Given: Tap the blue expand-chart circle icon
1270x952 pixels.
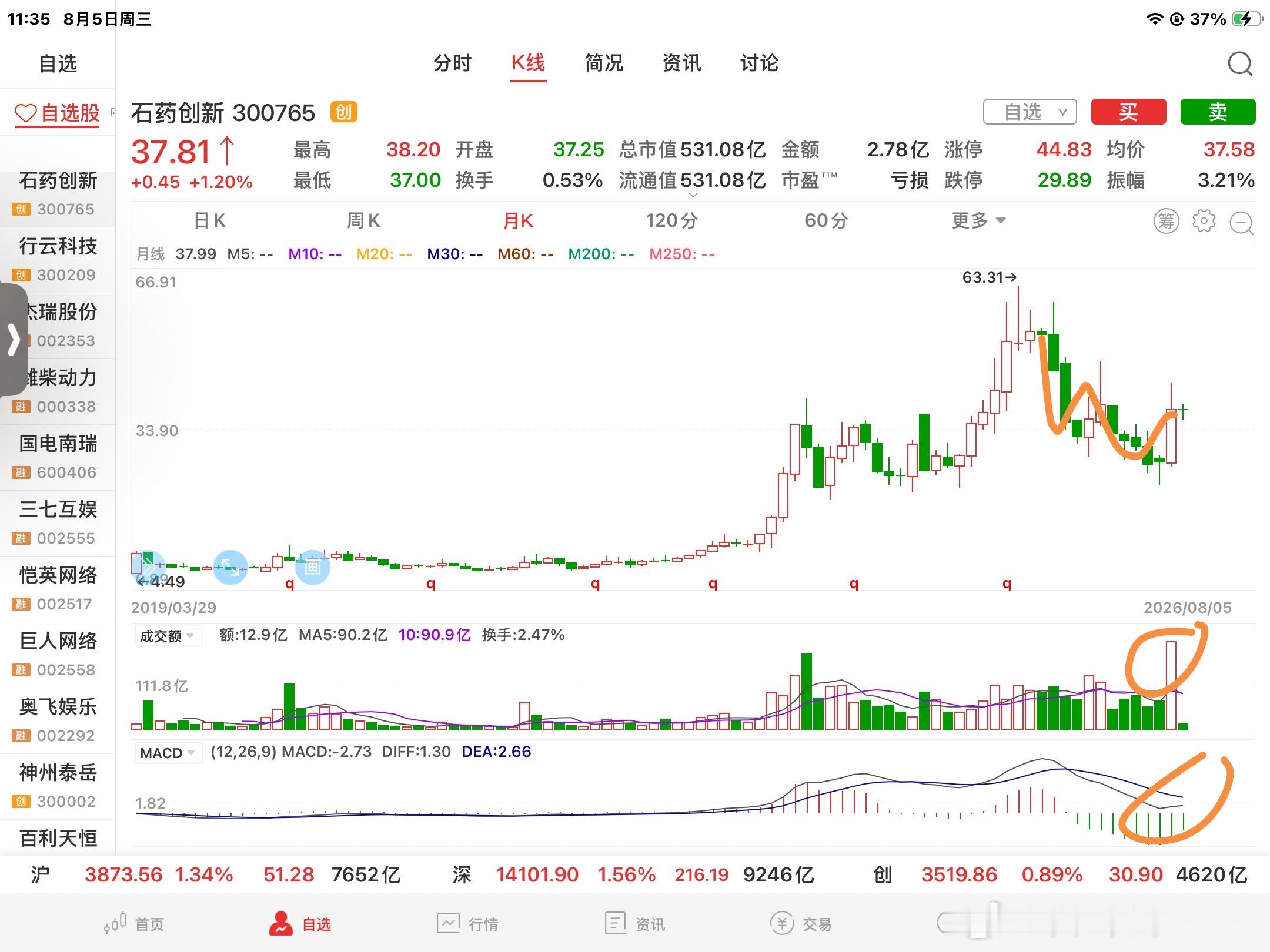Looking at the screenshot, I should [230, 567].
